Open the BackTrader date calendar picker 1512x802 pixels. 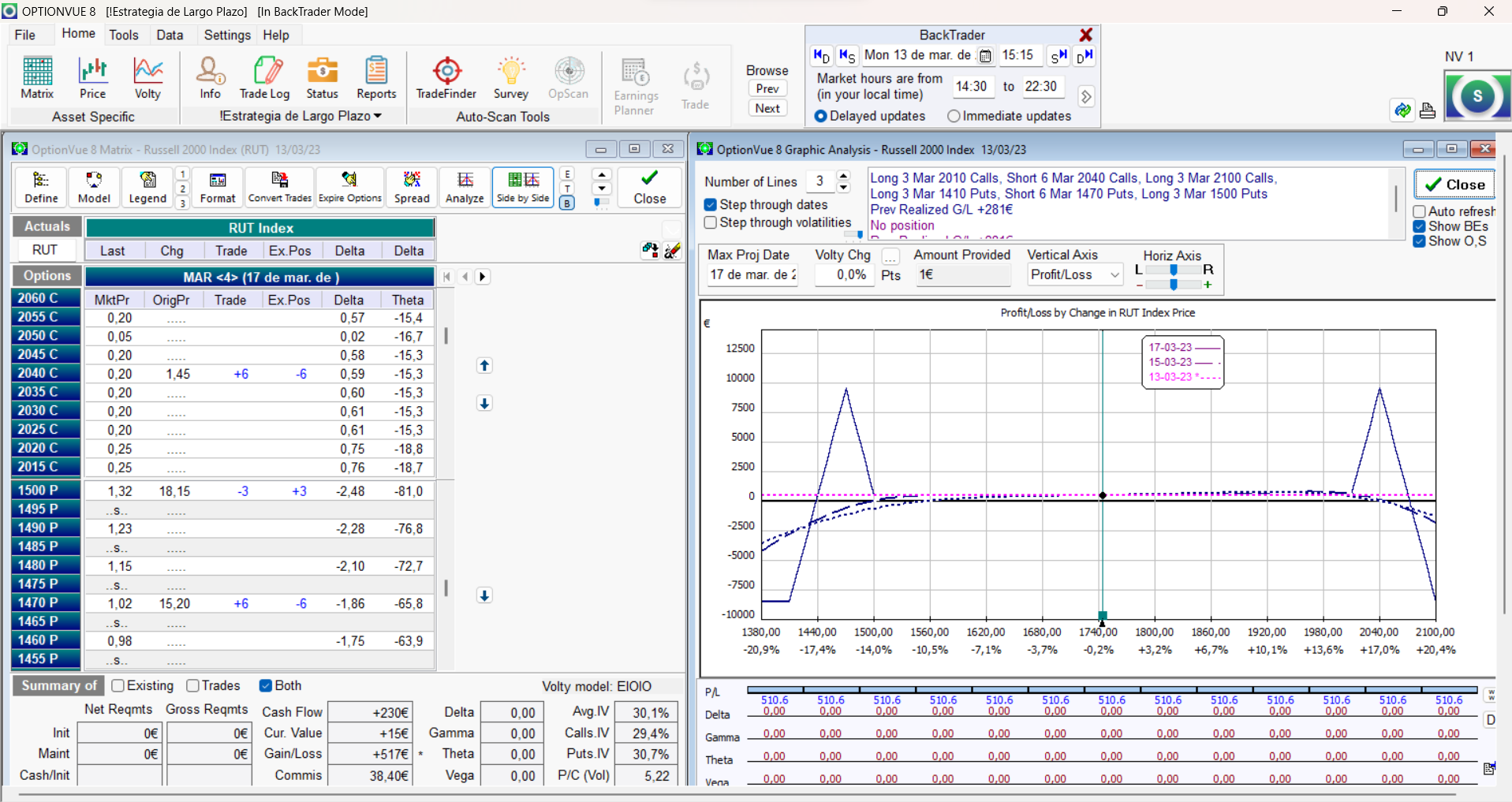click(985, 56)
